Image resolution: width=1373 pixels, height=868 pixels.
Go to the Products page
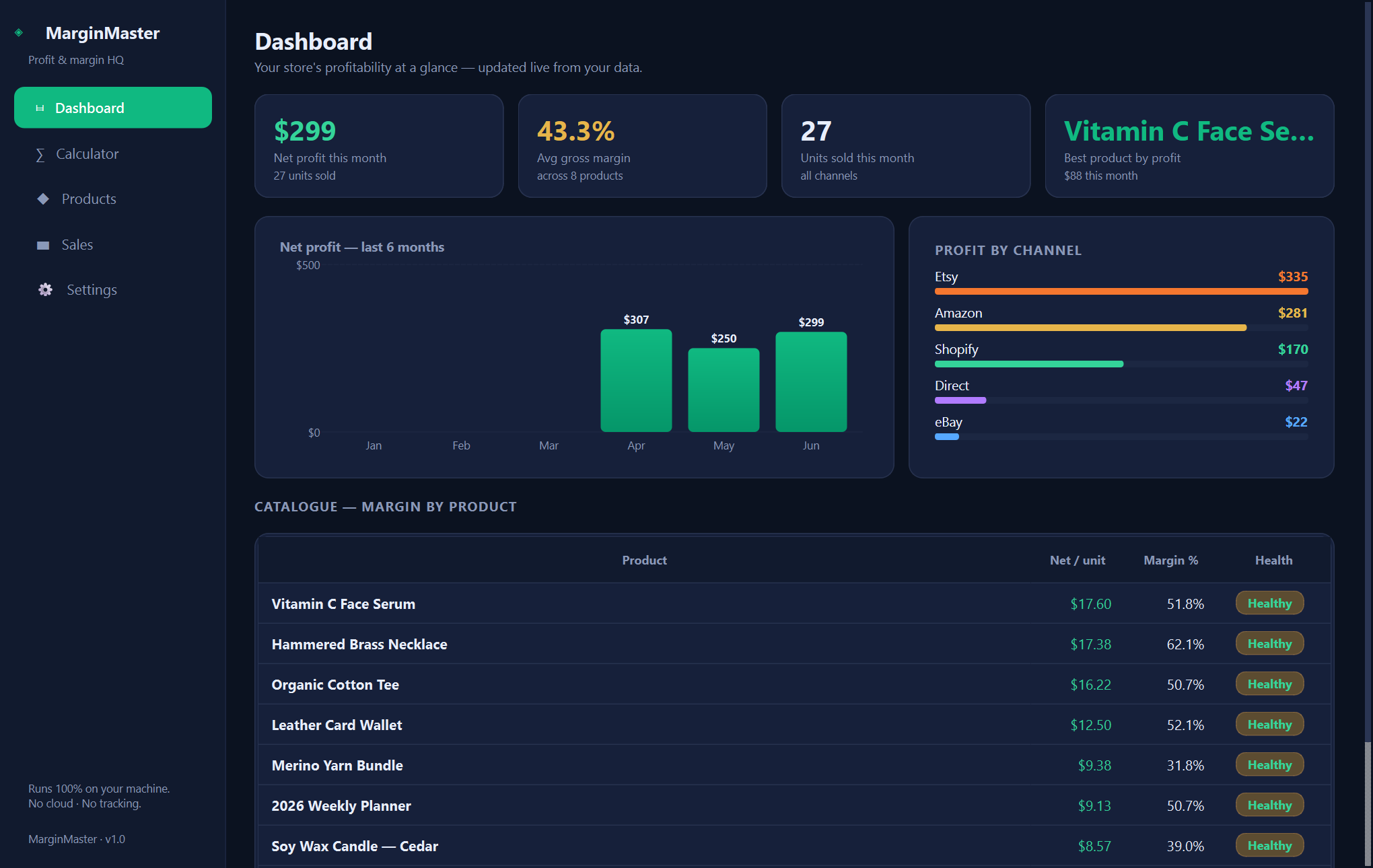pos(113,198)
